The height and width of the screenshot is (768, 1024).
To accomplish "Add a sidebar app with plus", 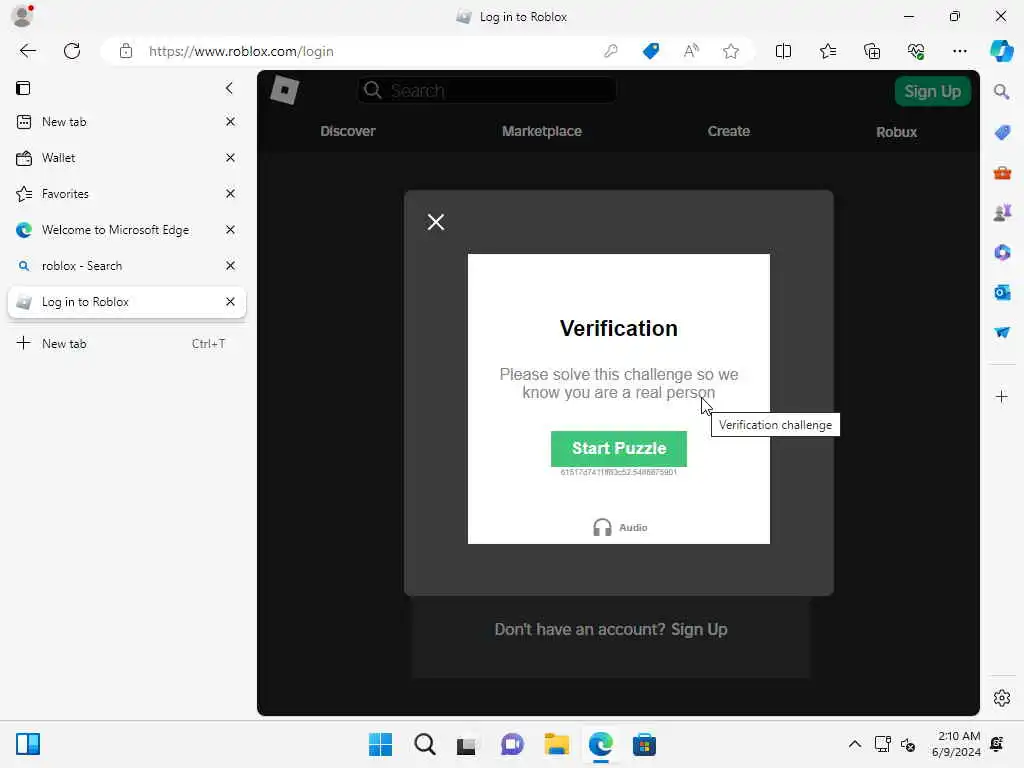I will point(1002,396).
